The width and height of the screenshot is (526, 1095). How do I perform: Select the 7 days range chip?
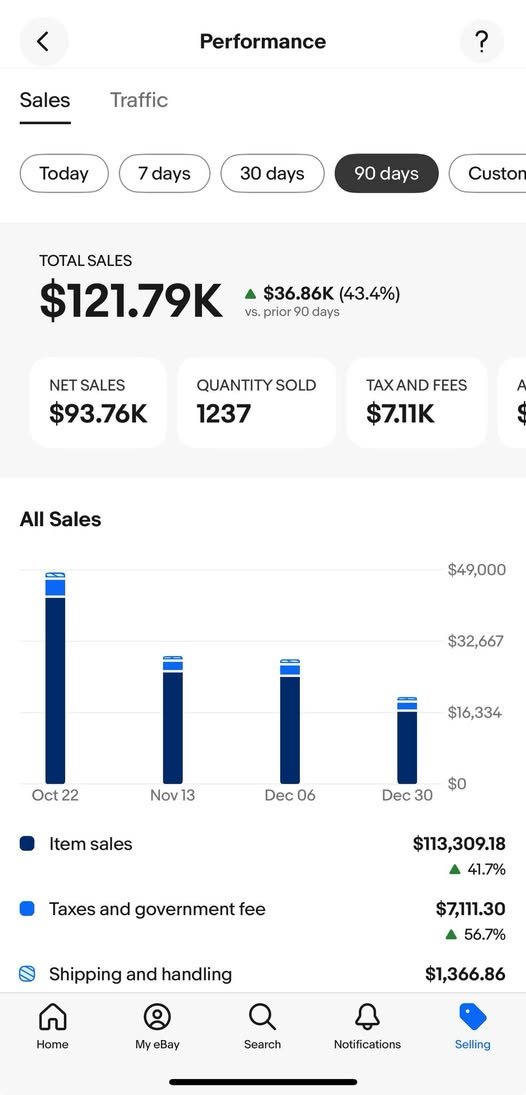pyautogui.click(x=165, y=173)
